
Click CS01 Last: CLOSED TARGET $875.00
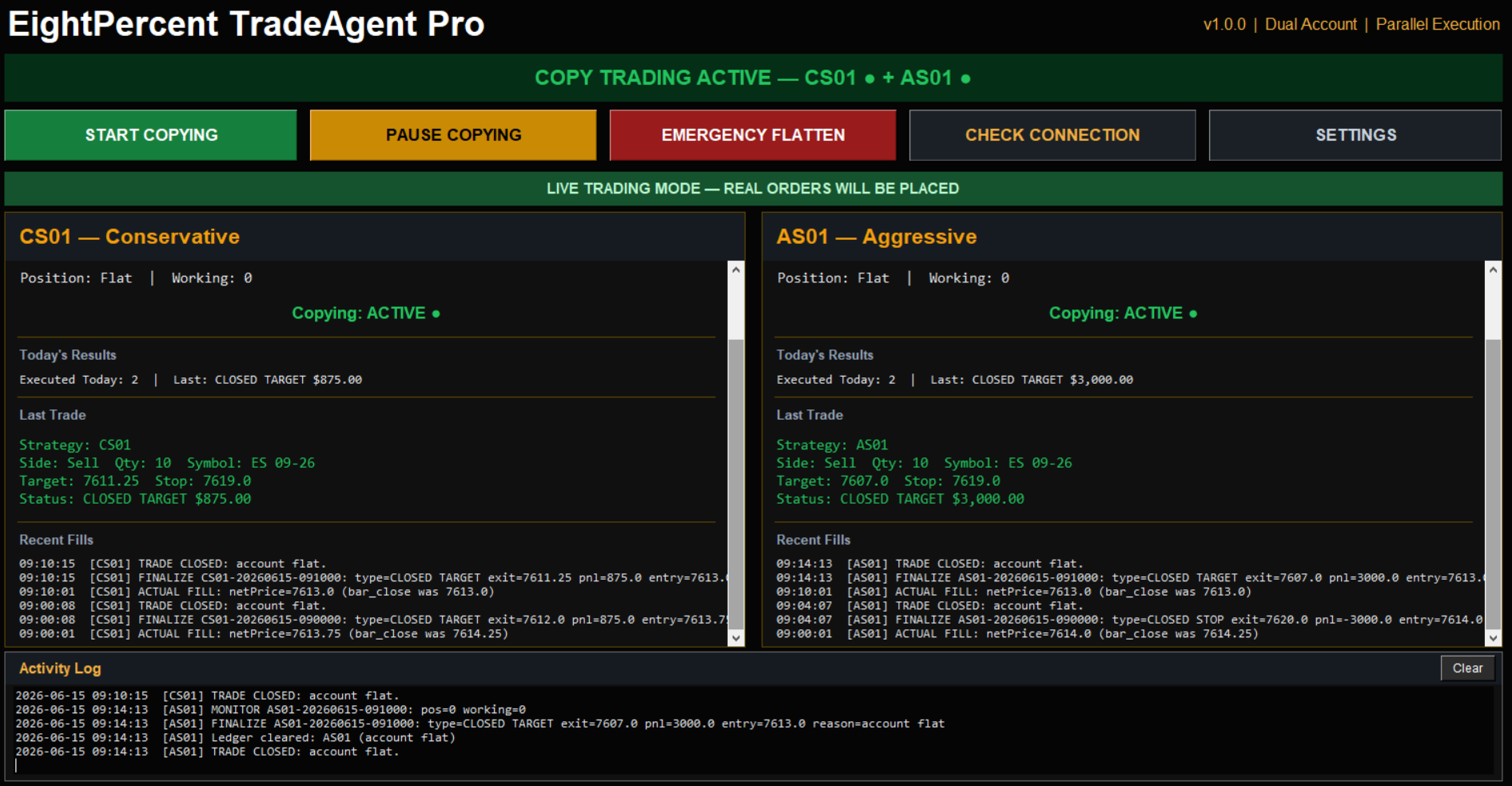tap(268, 380)
